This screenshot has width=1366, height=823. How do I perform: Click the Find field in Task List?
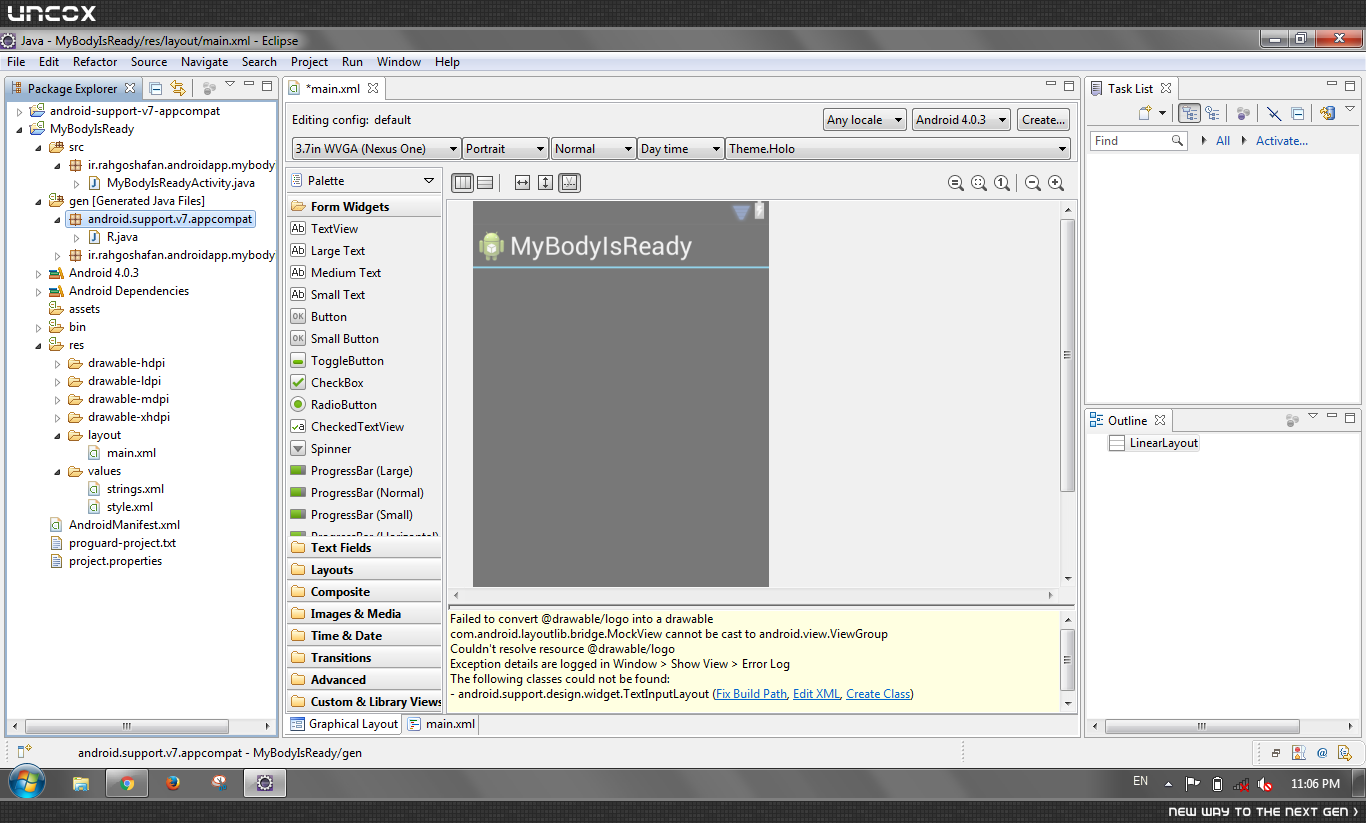(1138, 141)
